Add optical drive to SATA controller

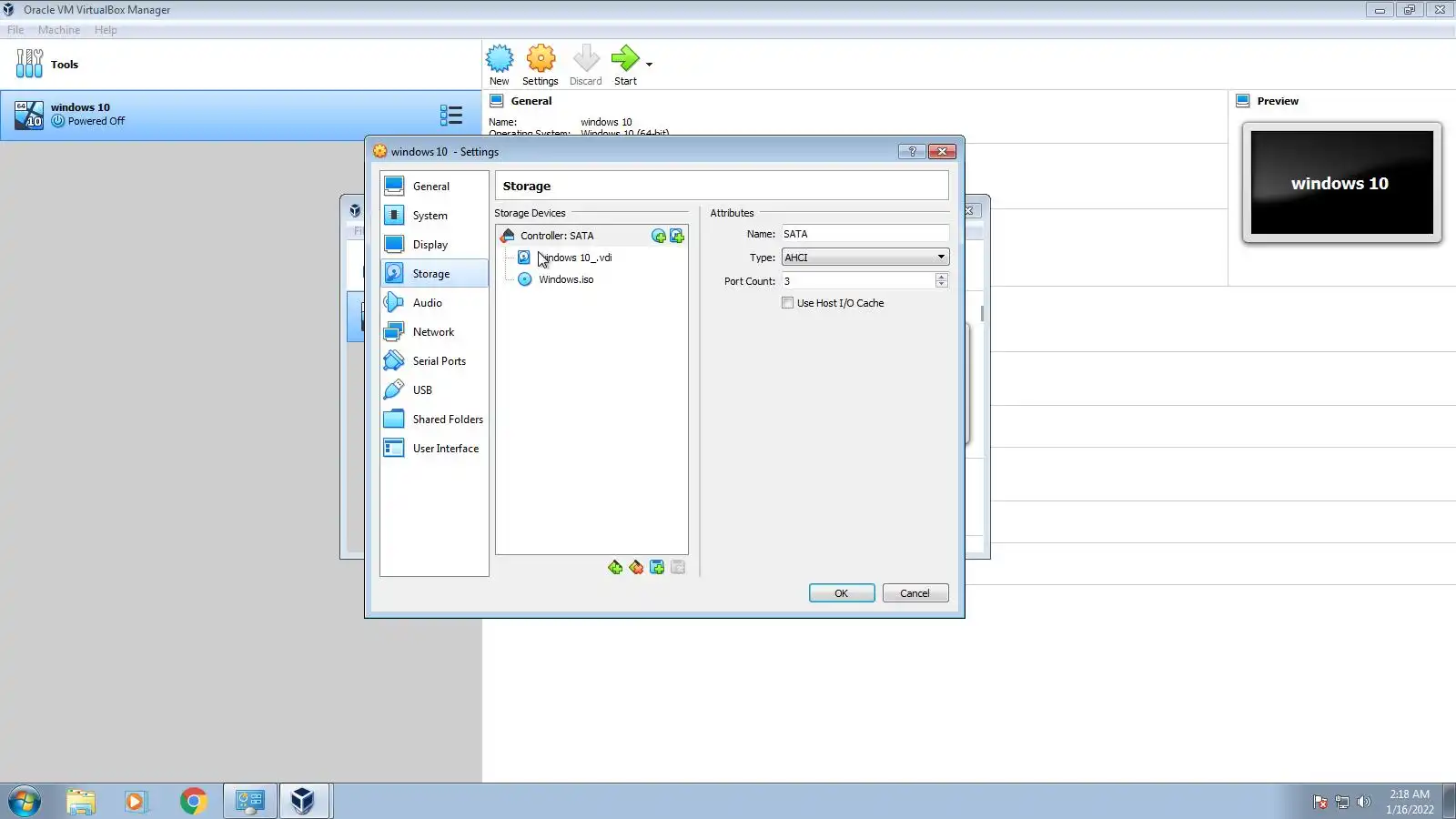(x=659, y=237)
